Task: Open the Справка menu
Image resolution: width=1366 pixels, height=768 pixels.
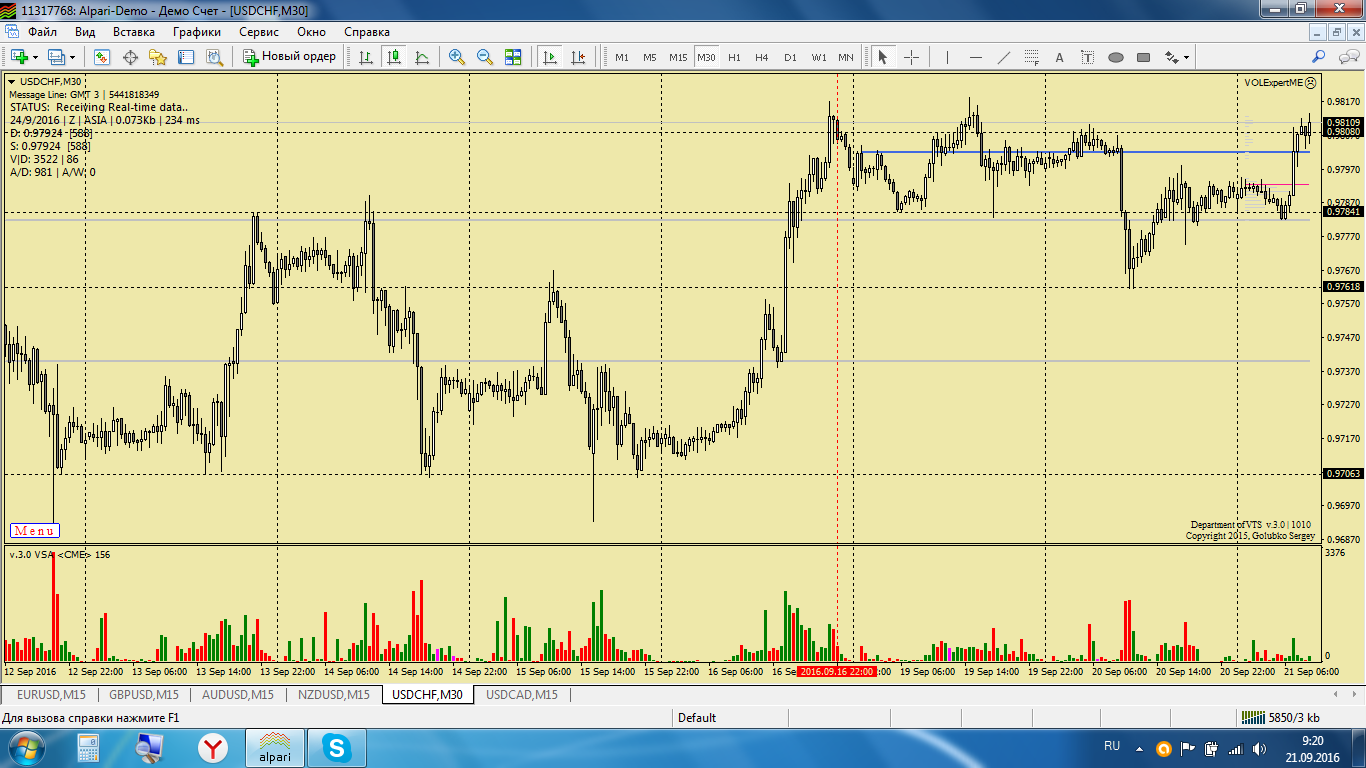Action: click(367, 32)
